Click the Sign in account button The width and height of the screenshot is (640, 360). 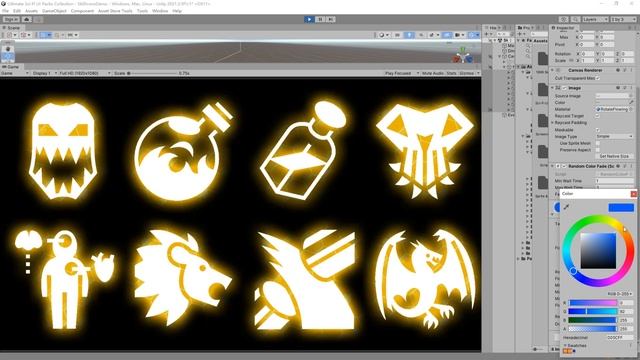click(11, 19)
